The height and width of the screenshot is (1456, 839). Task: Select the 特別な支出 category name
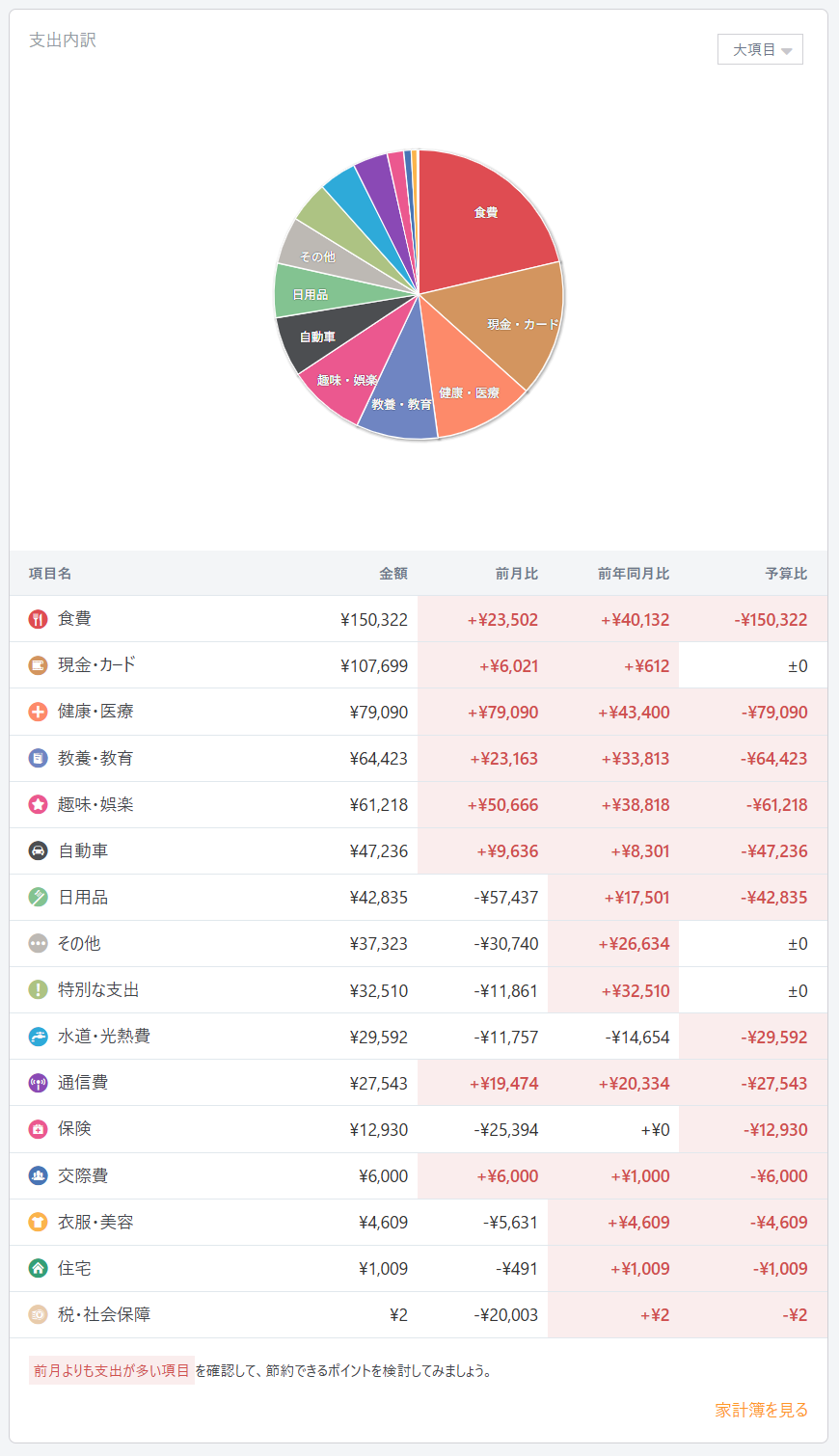coord(98,990)
